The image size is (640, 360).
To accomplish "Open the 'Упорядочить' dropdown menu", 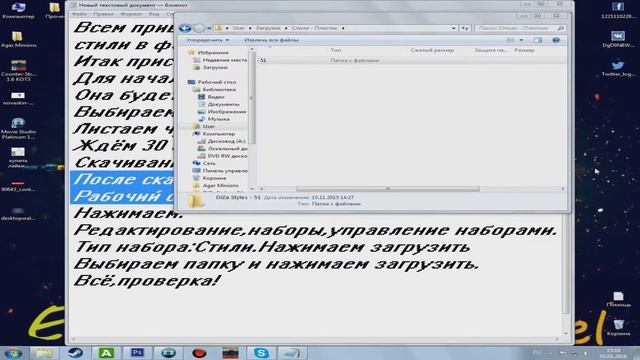I will tap(207, 40).
